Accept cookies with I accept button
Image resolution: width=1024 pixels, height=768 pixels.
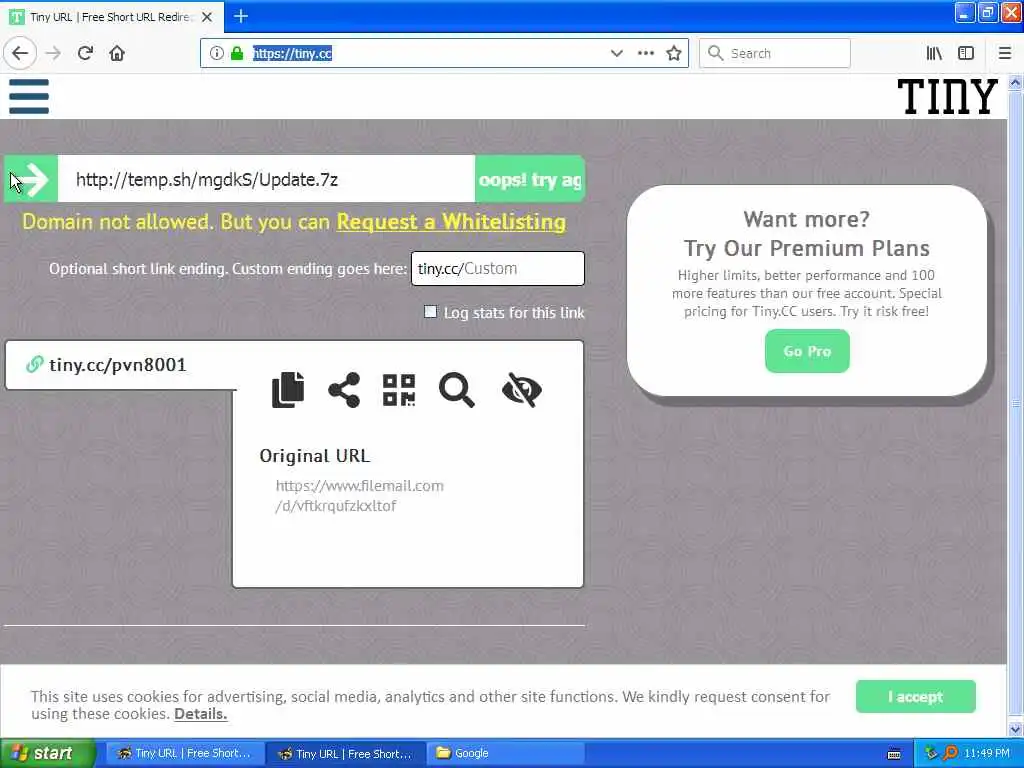[916, 697]
